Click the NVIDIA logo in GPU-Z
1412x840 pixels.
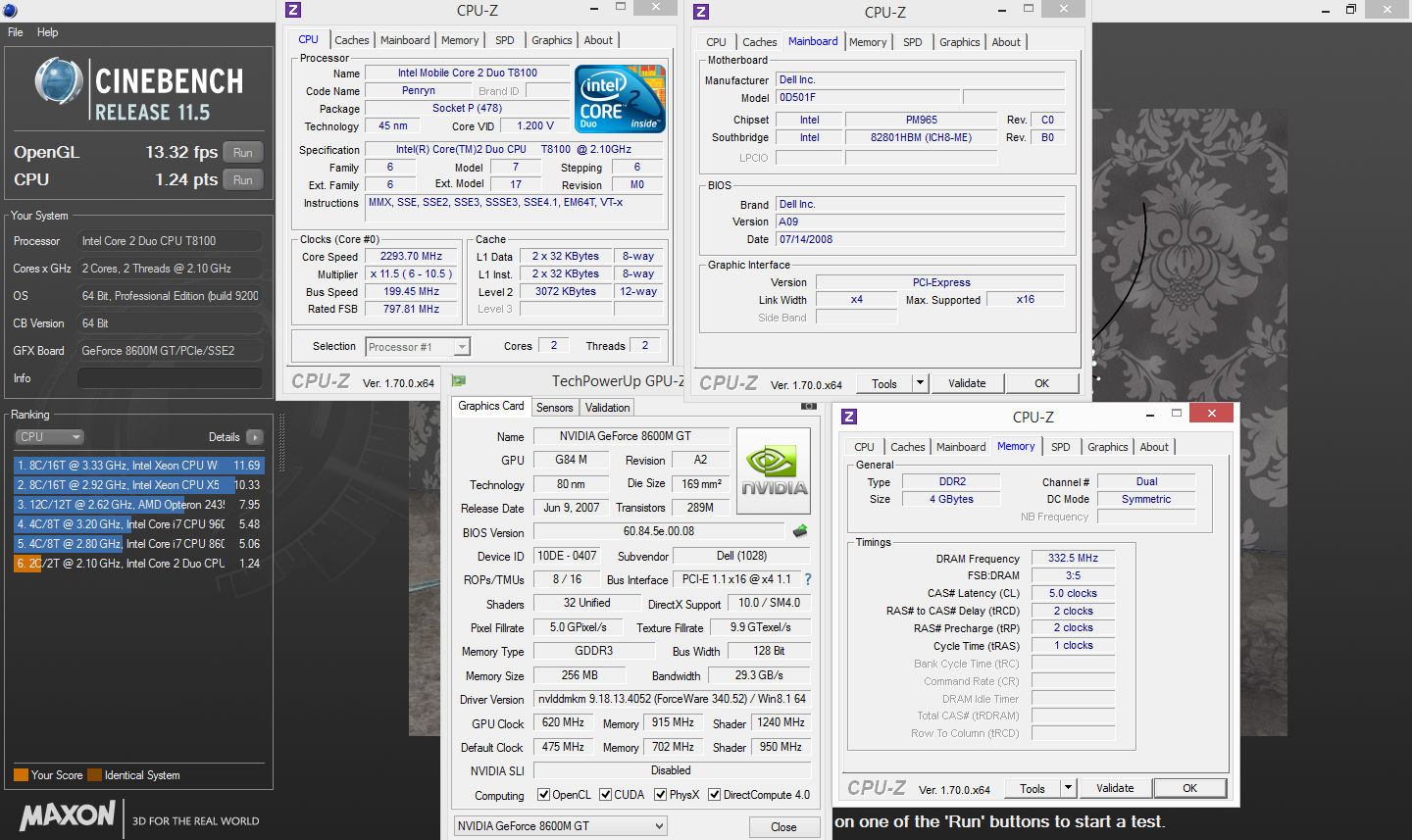pyautogui.click(x=774, y=470)
